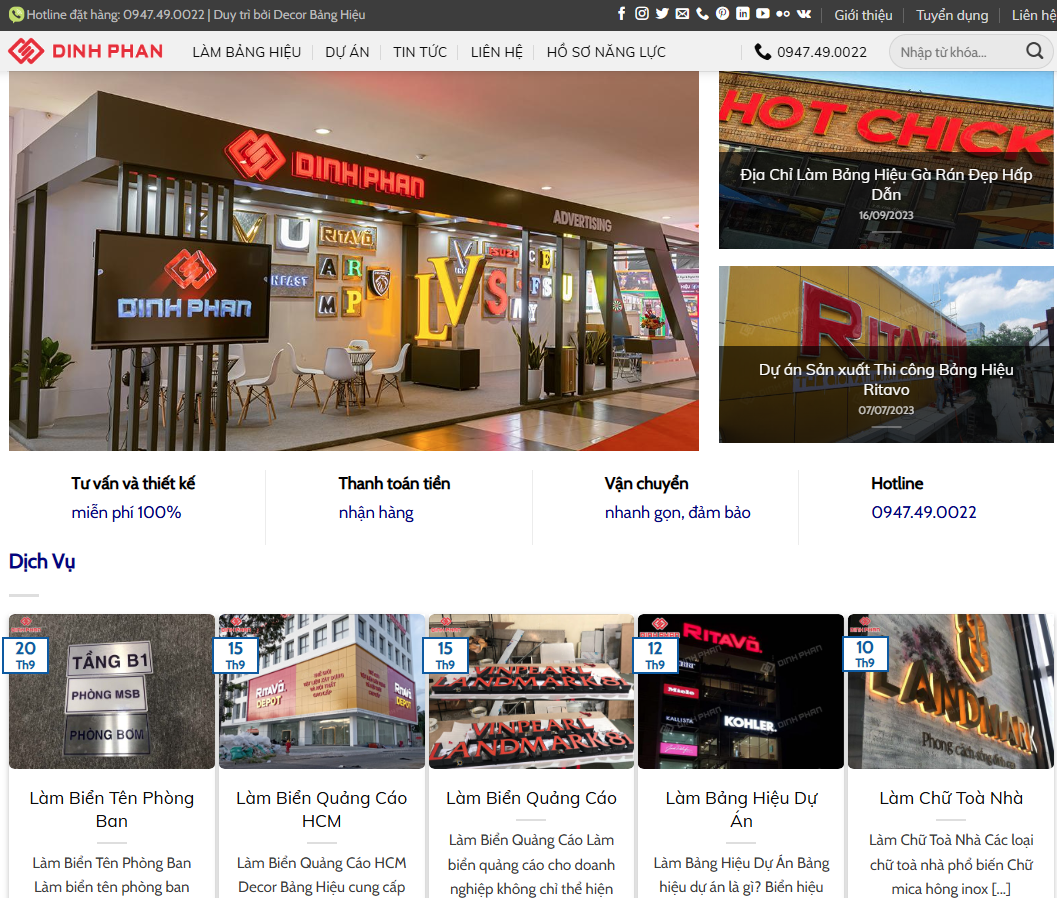
Task: Click the 0947.49.0022 number in navigation bar
Action: (x=822, y=52)
